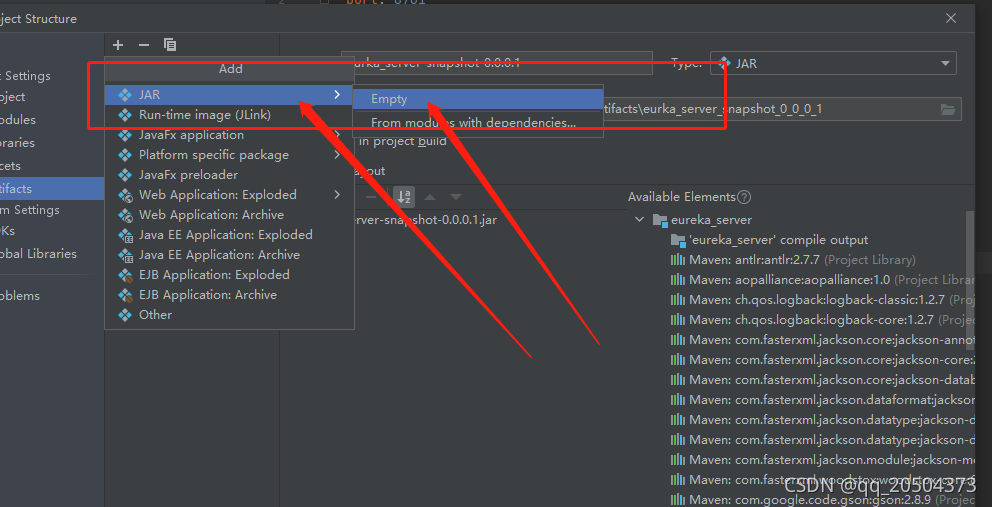This screenshot has width=992, height=507.
Task: Select JavaFx application menu entry
Action: click(229, 135)
